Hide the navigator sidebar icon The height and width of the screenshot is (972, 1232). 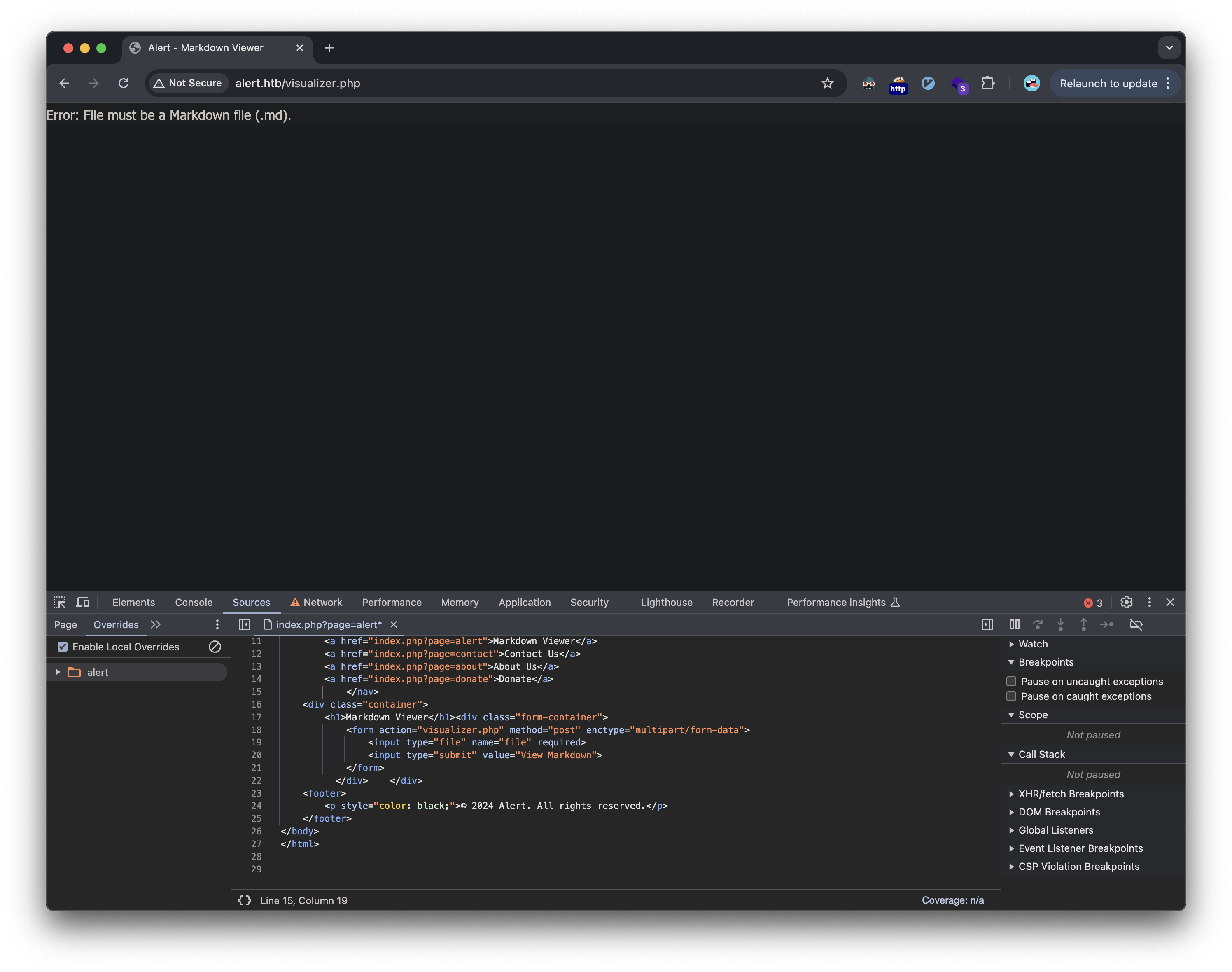(245, 624)
